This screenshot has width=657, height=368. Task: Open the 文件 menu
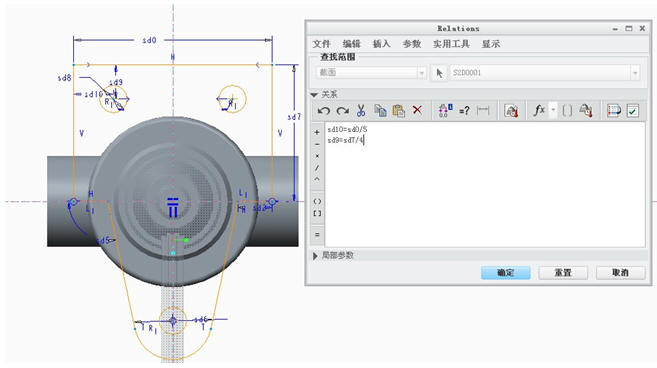321,44
